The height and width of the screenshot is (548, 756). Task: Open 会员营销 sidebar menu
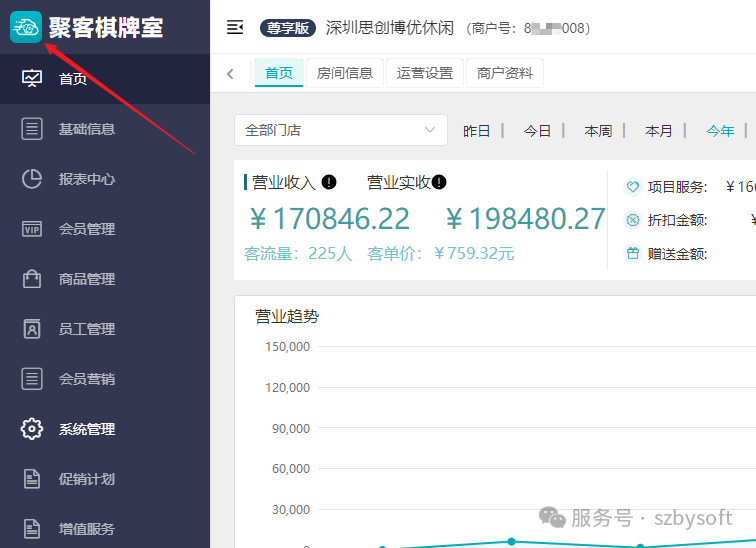click(105, 379)
